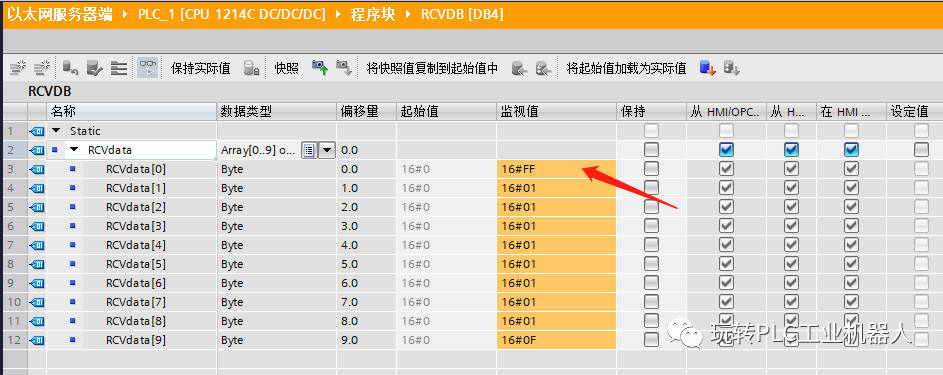943x375 pixels.
Task: Click the data type selector icon for RCVdata
Action: pyautogui.click(x=309, y=150)
